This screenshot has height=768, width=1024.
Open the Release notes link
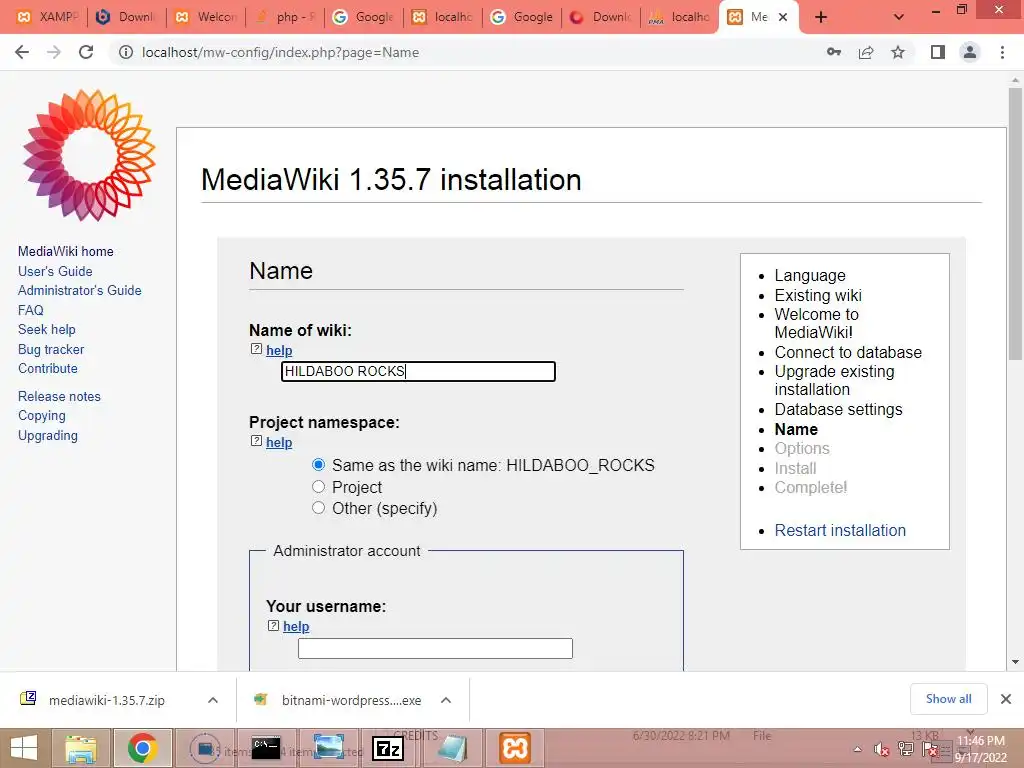(59, 396)
